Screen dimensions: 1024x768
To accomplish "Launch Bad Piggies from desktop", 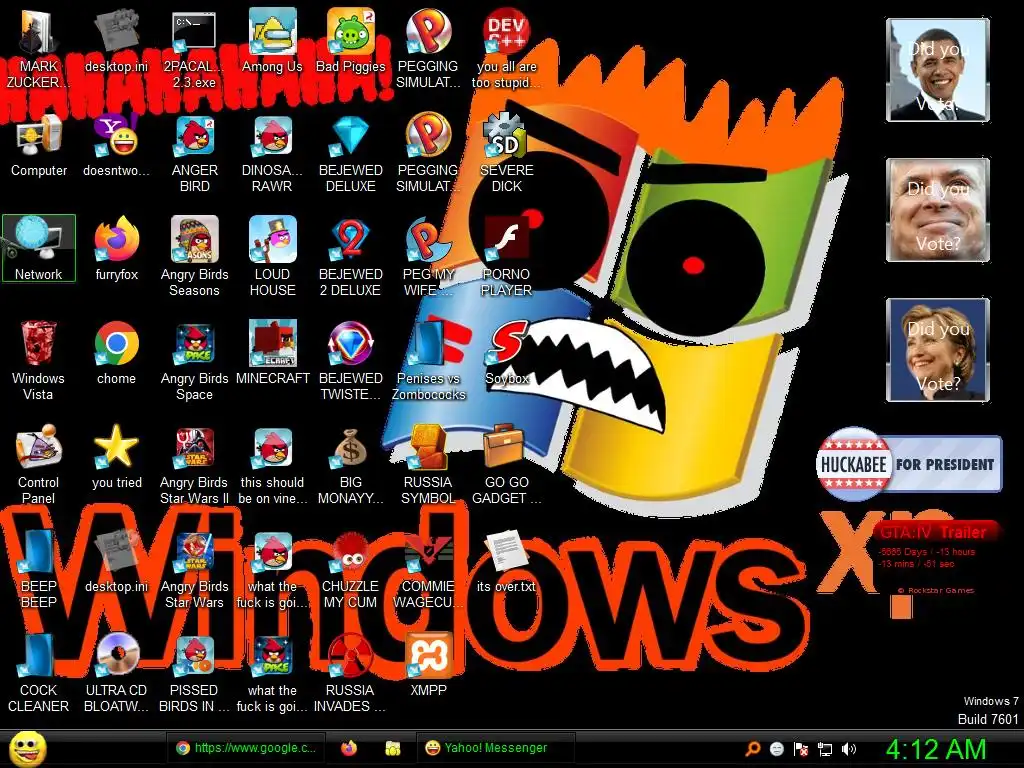I will [x=351, y=42].
